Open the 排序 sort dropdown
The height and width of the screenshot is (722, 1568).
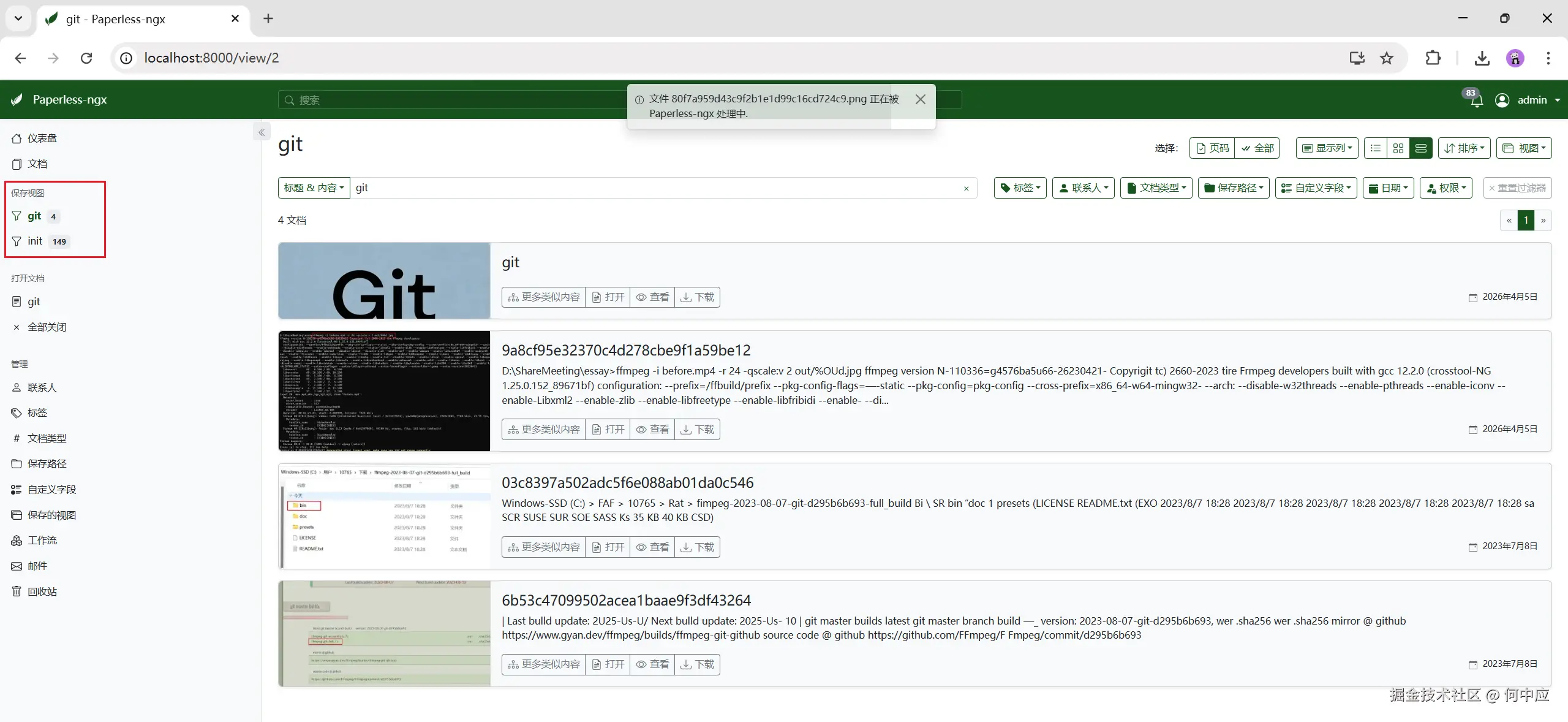1464,148
